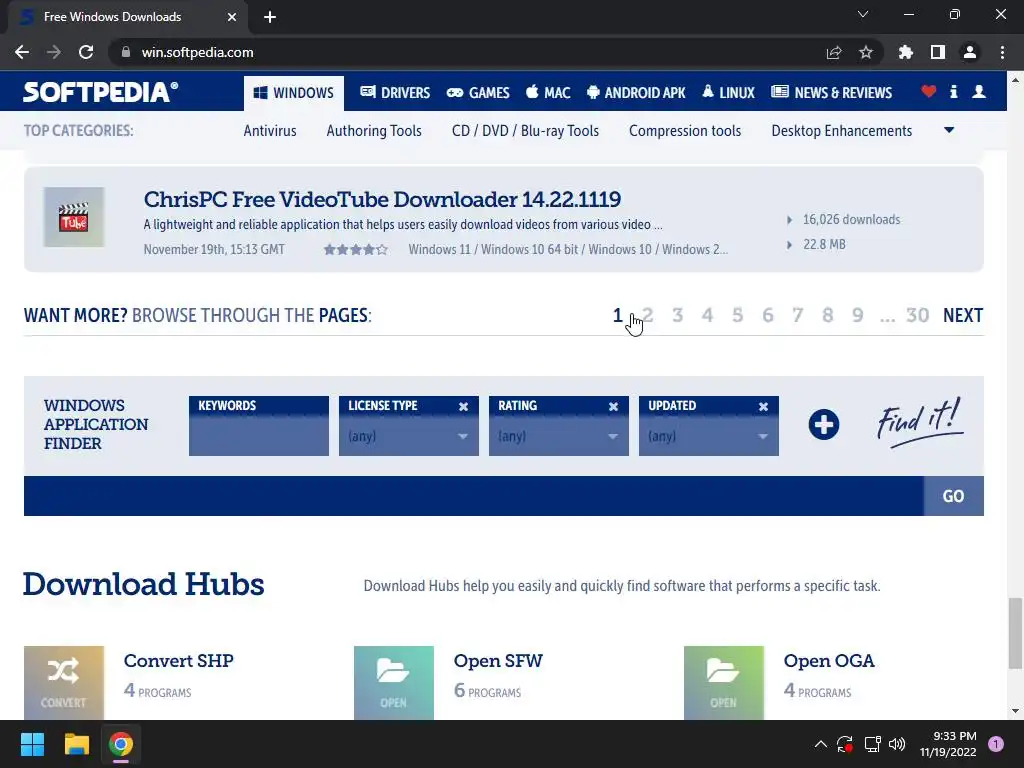The height and width of the screenshot is (768, 1024).
Task: Click the GO search button
Action: (x=953, y=496)
